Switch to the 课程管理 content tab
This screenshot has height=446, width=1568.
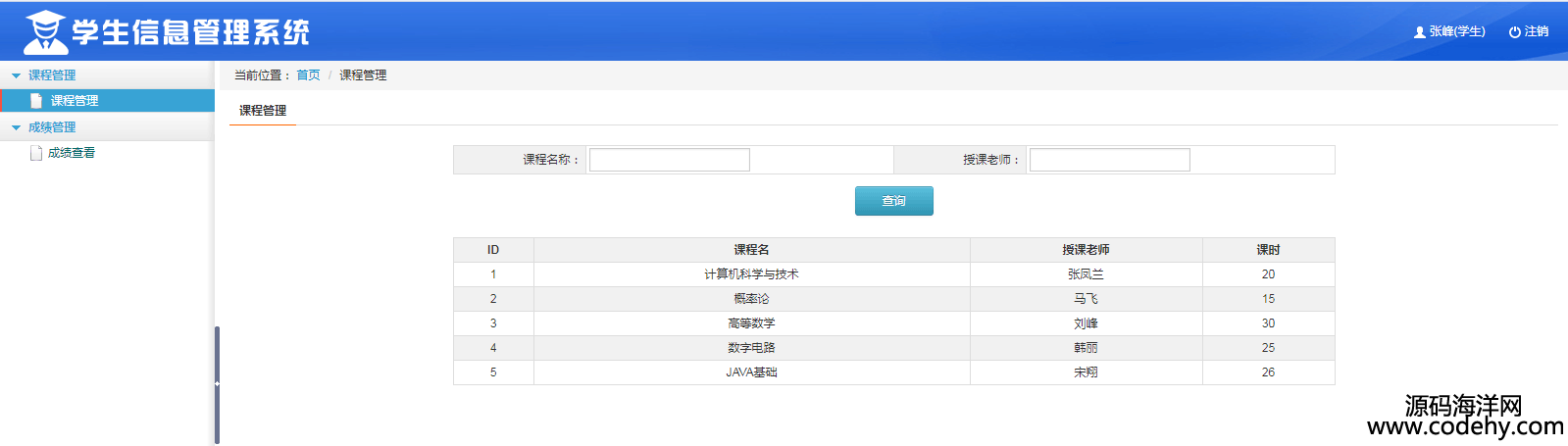pyautogui.click(x=263, y=111)
